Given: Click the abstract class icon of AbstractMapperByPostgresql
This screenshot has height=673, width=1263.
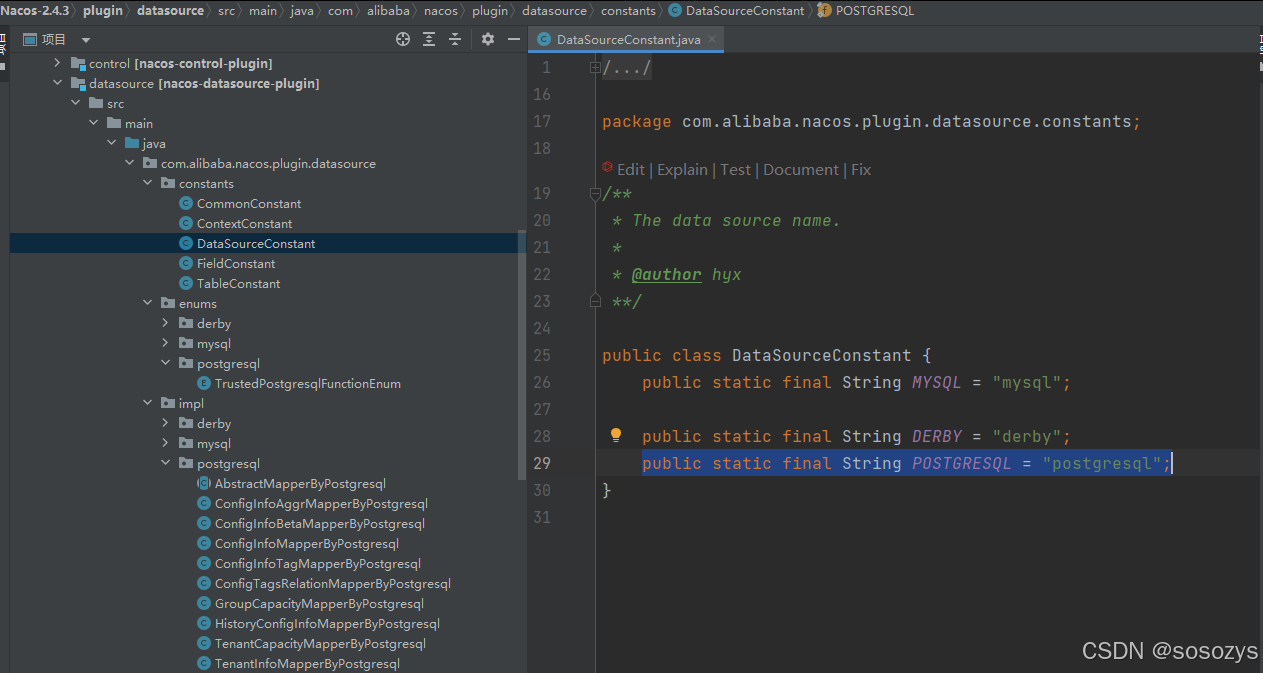Looking at the screenshot, I should pos(204,483).
